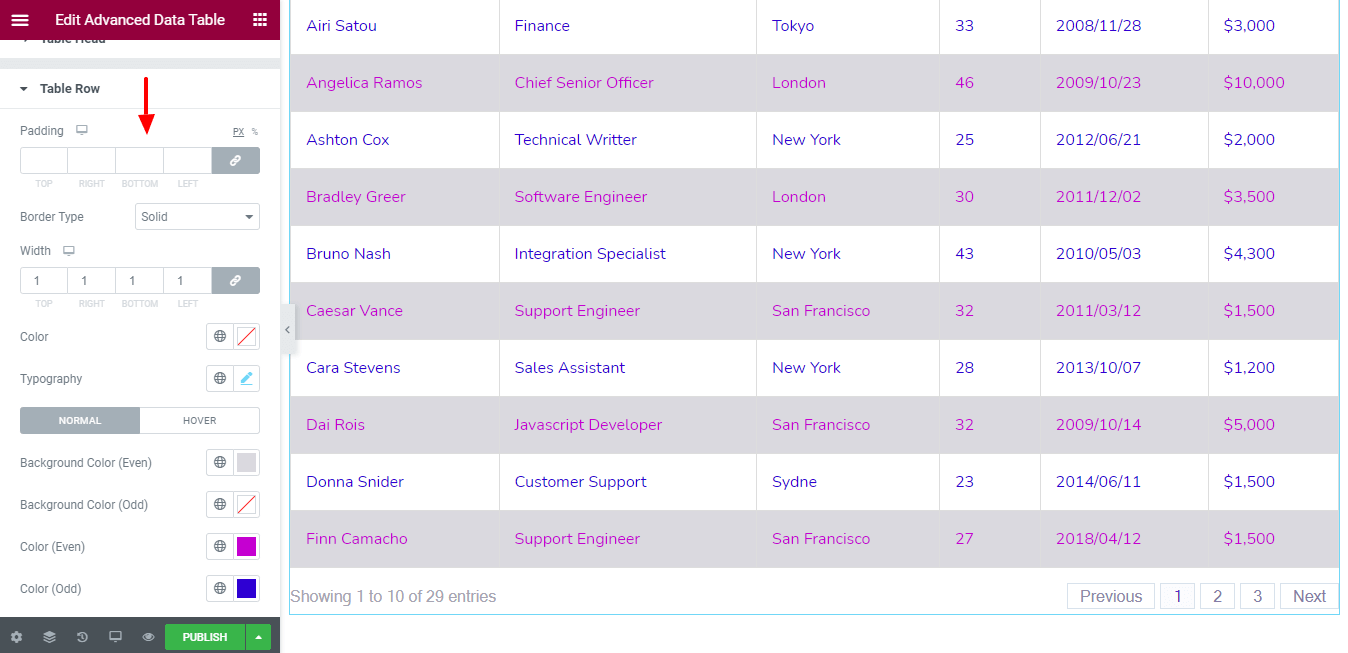Click the Typography edit pencil icon
This screenshot has width=1348, height=653.
point(247,379)
